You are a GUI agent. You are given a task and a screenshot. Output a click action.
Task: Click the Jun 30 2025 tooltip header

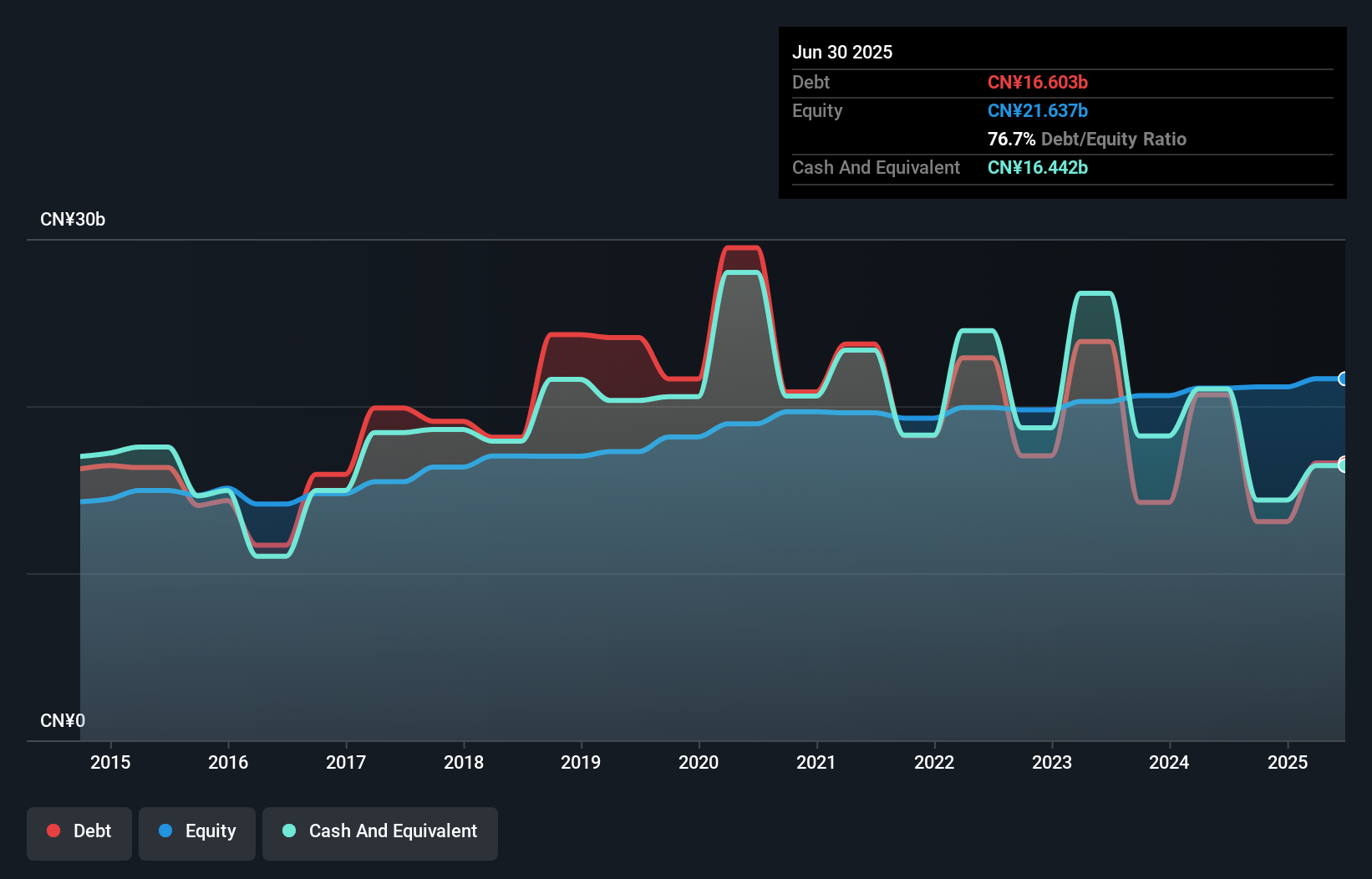[x=842, y=52]
